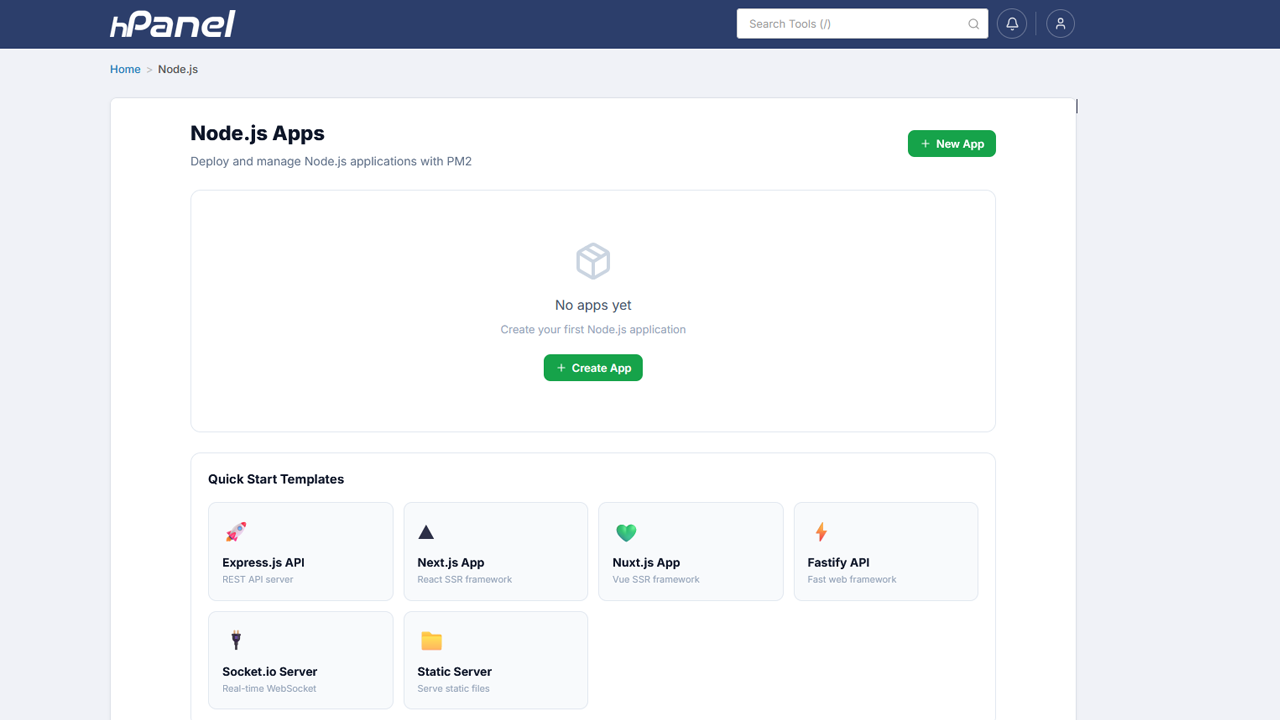Go to Home via breadcrumb
Image resolution: width=1280 pixels, height=720 pixels.
(125, 69)
